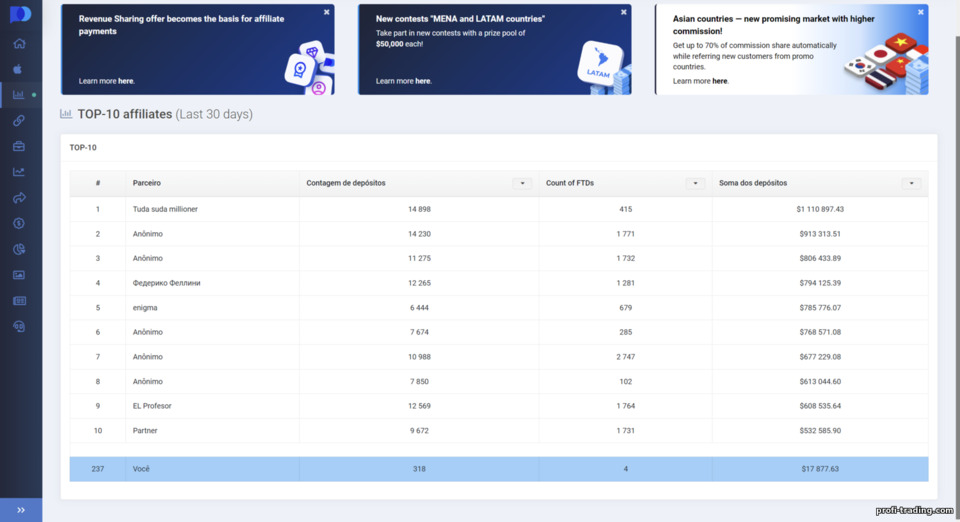This screenshot has height=522, width=960.
Task: Close the Revenue Sharing offer banner
Action: click(326, 12)
